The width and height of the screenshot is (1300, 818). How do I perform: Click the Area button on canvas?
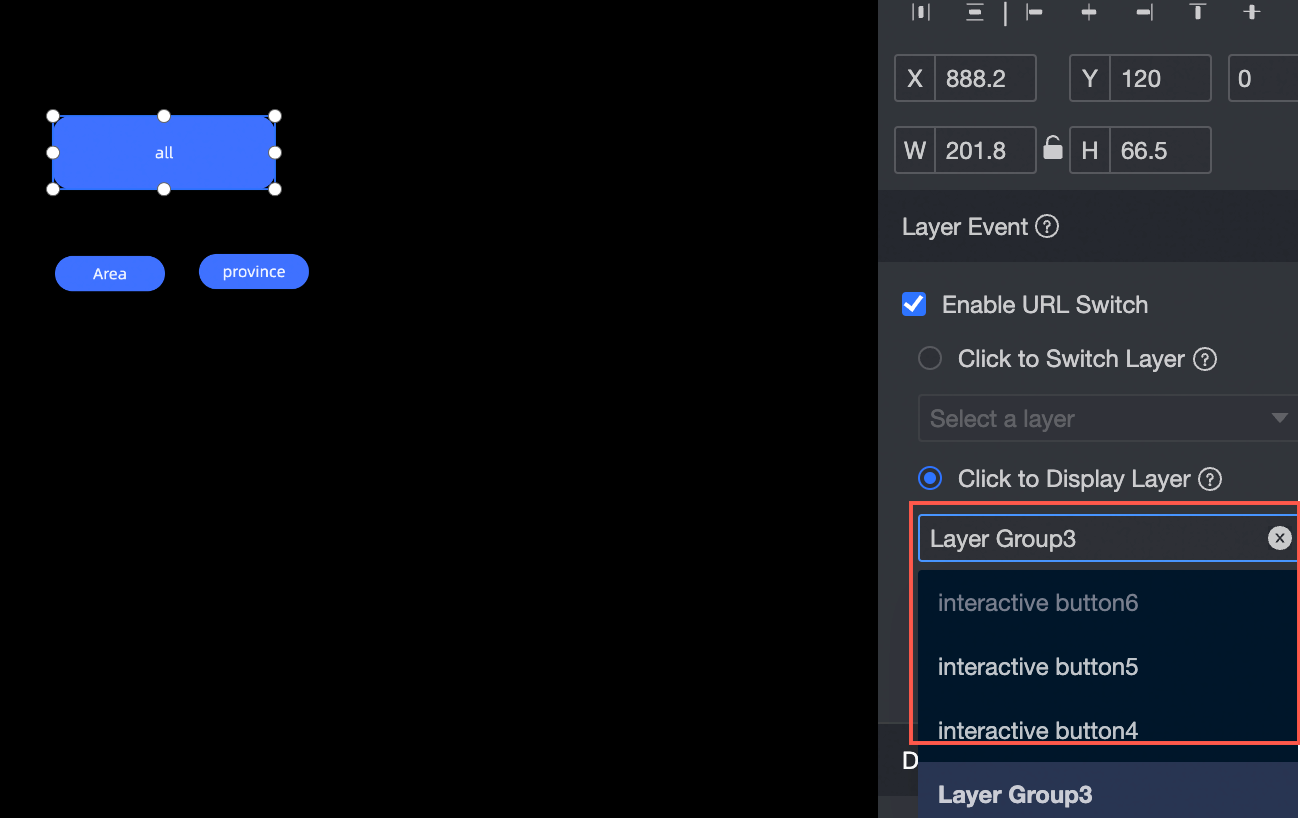pyautogui.click(x=110, y=274)
